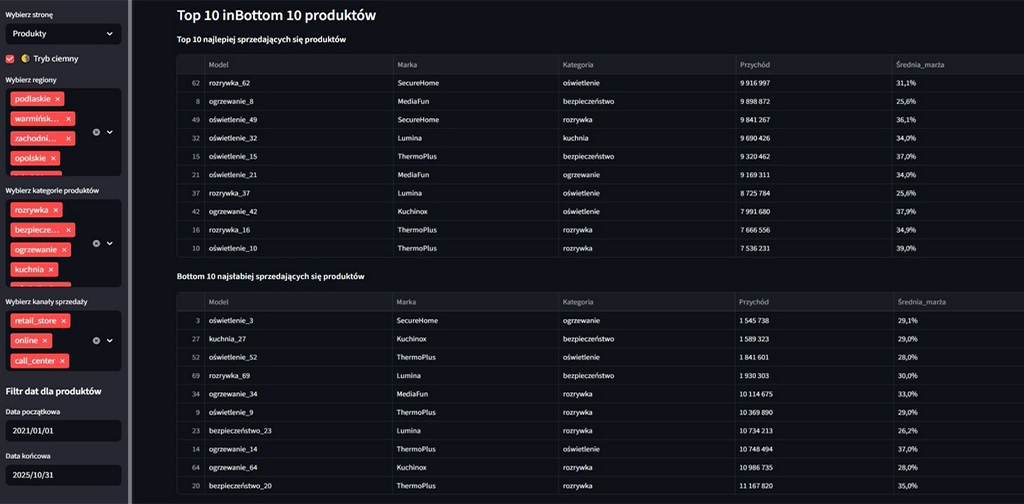1024x504 pixels.
Task: Toggle the Tryb ciemny checkbox
Action: tap(10, 59)
